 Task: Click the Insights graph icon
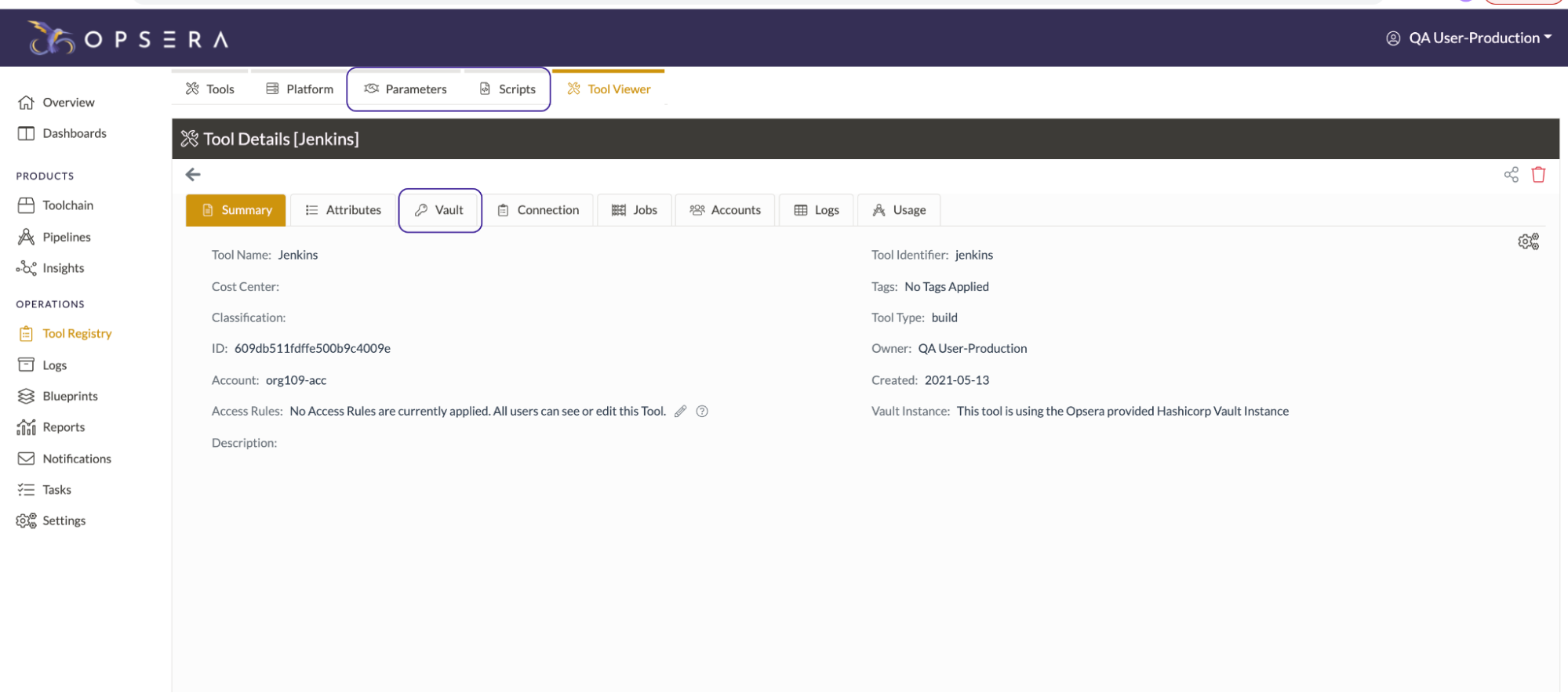26,268
